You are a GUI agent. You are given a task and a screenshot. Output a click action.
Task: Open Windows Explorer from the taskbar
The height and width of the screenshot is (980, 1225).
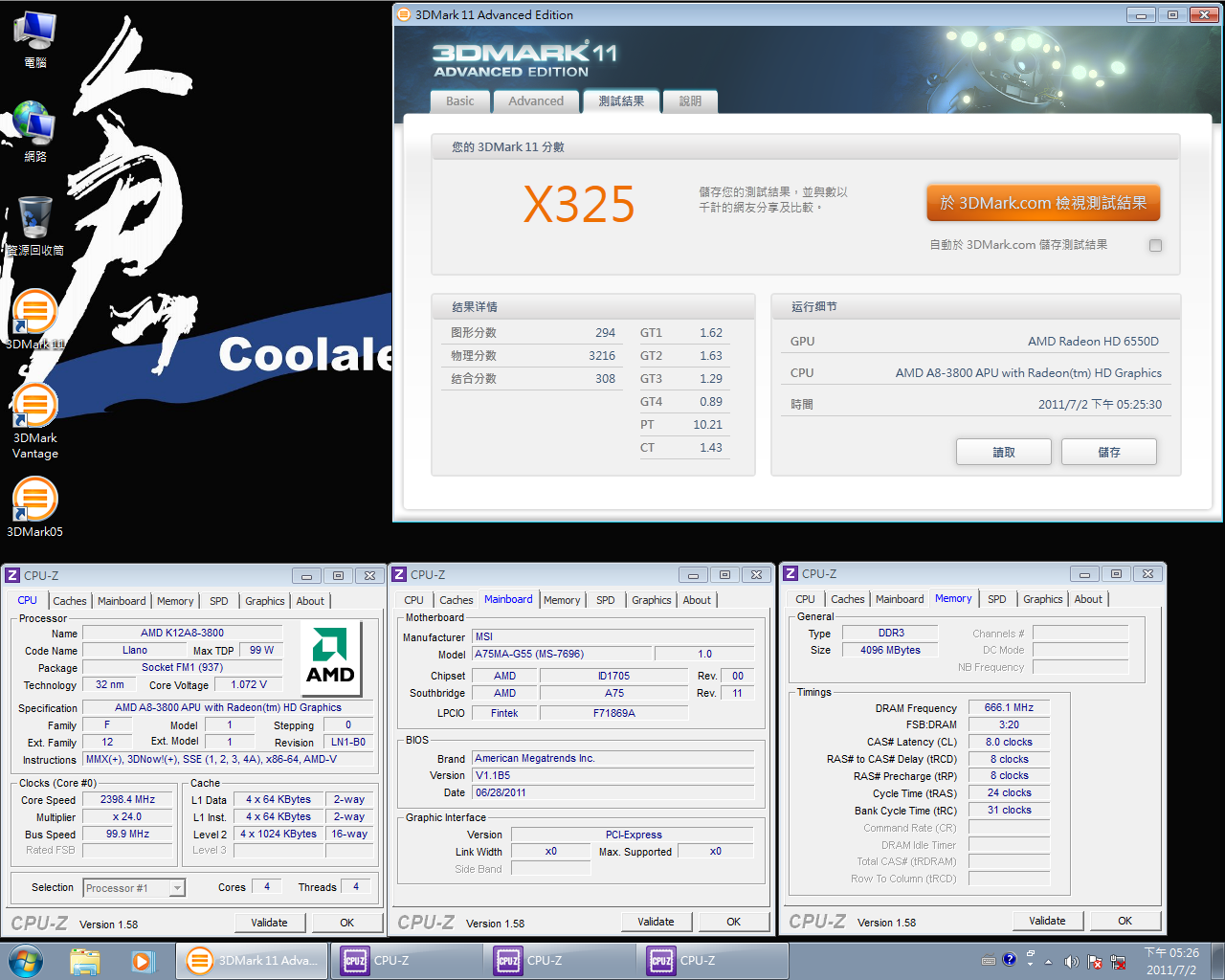point(85,960)
